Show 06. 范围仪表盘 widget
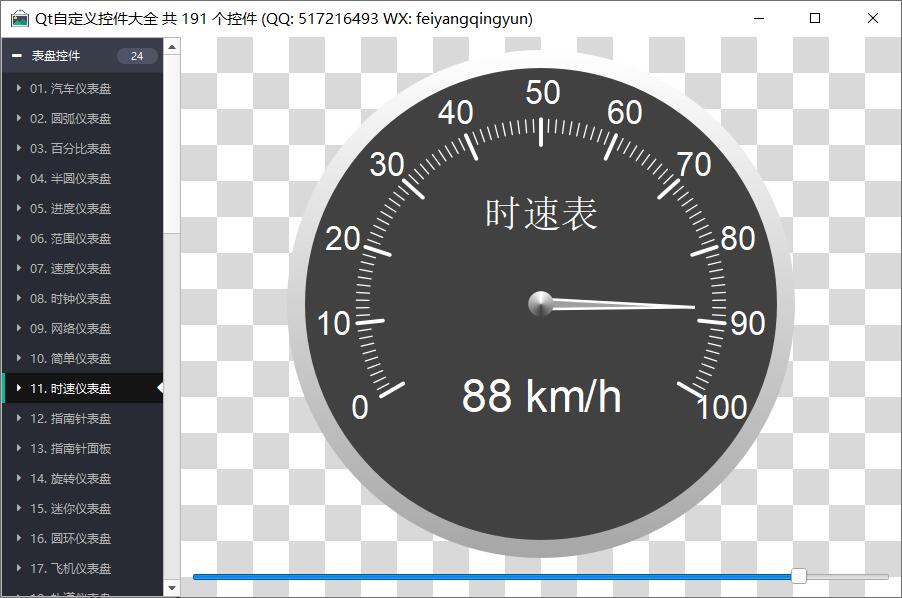 [70, 238]
